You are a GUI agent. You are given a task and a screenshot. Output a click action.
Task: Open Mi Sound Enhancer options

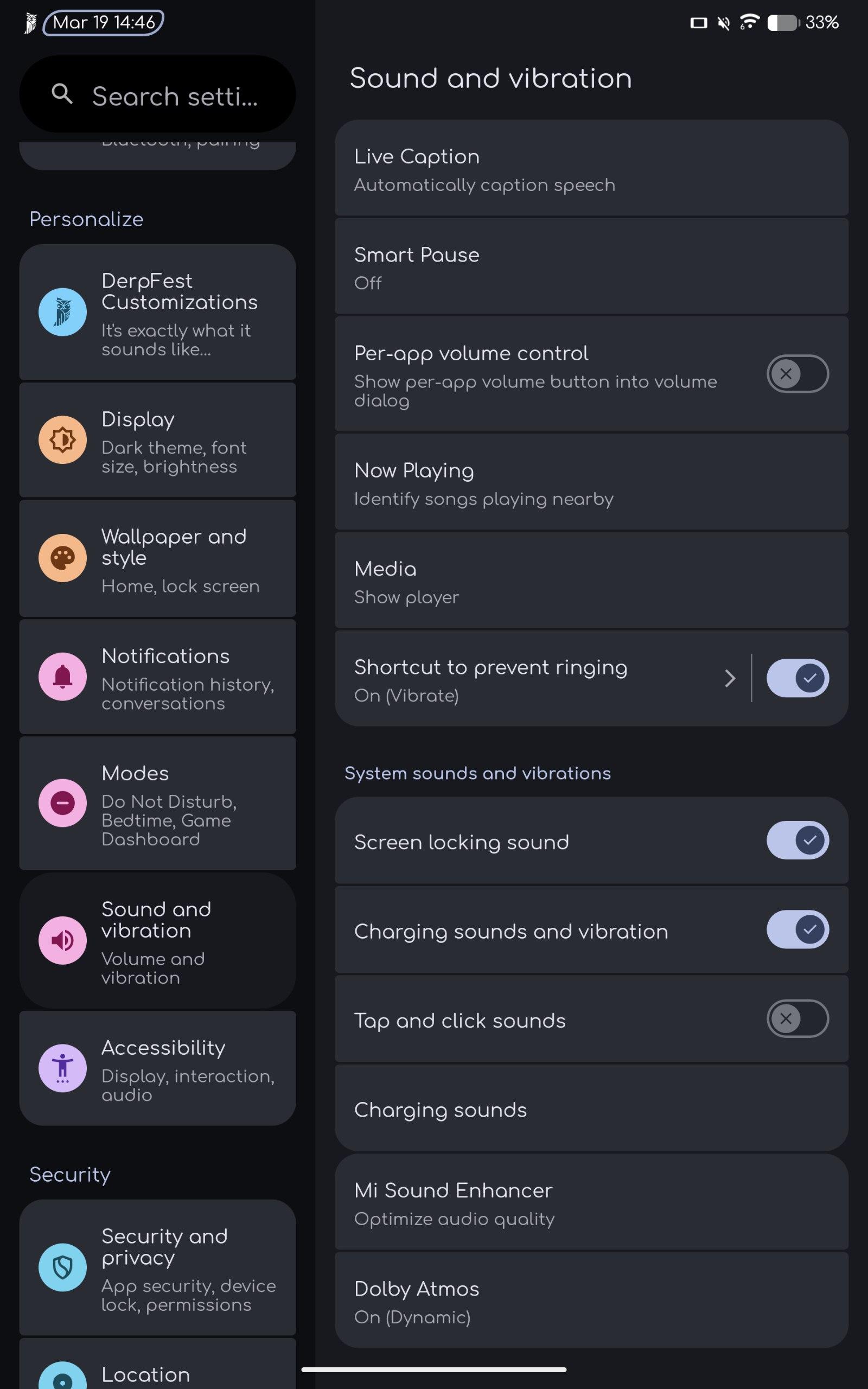(x=591, y=1203)
